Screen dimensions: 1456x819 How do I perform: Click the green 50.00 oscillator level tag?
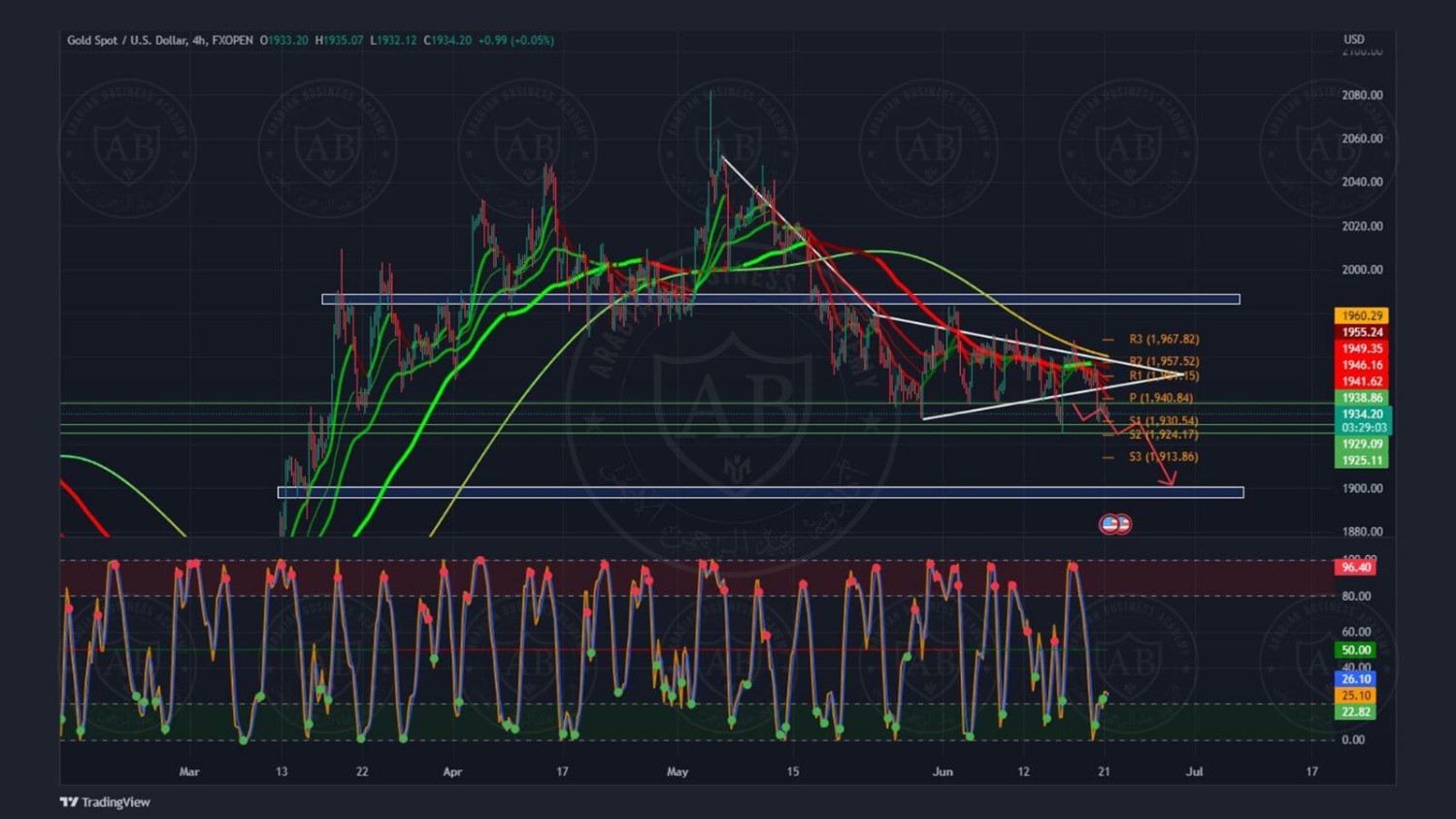tap(1356, 650)
